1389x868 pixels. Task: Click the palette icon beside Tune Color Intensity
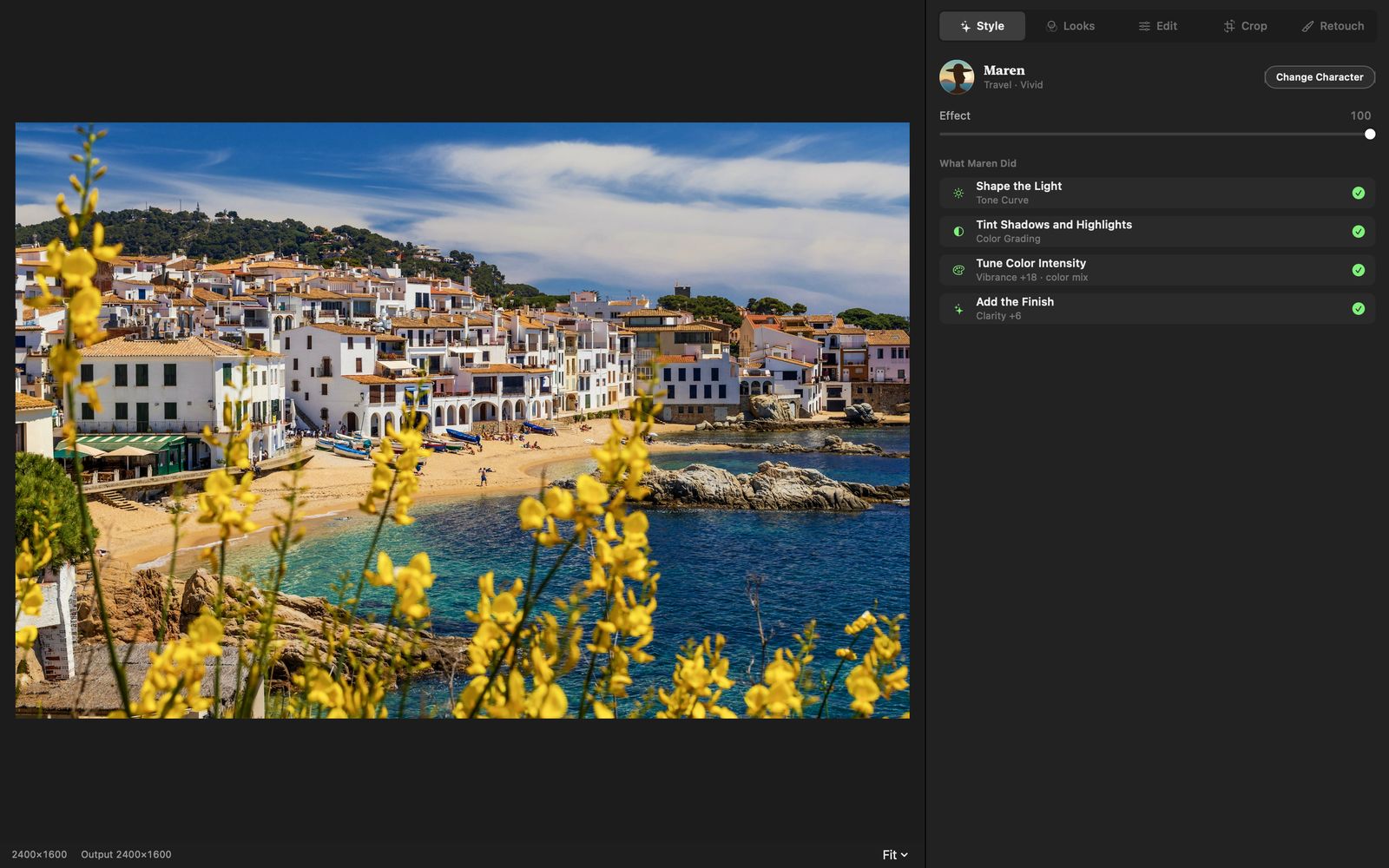958,270
